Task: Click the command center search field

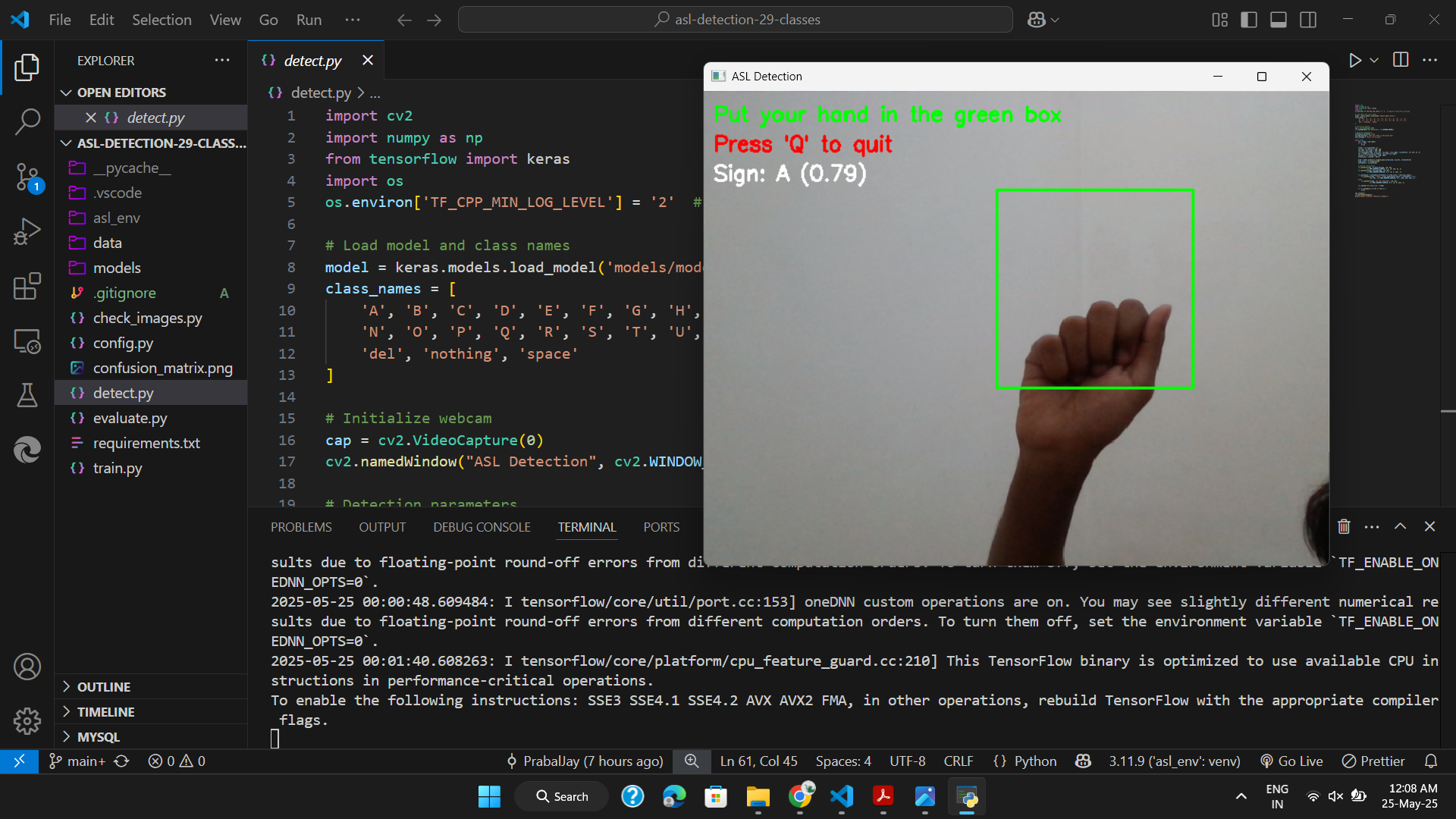Action: click(736, 20)
